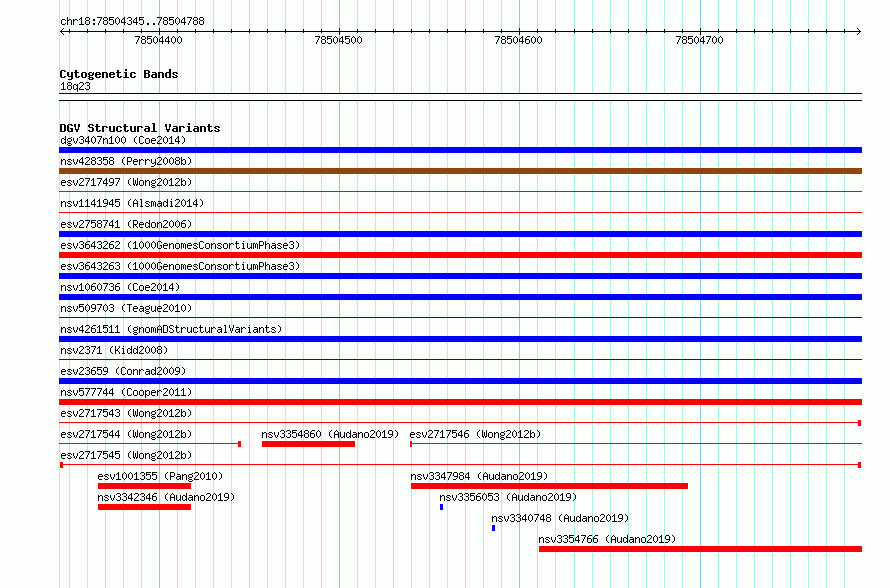Click the red bar under esv1001355
The height and width of the screenshot is (588, 890).
(x=144, y=486)
